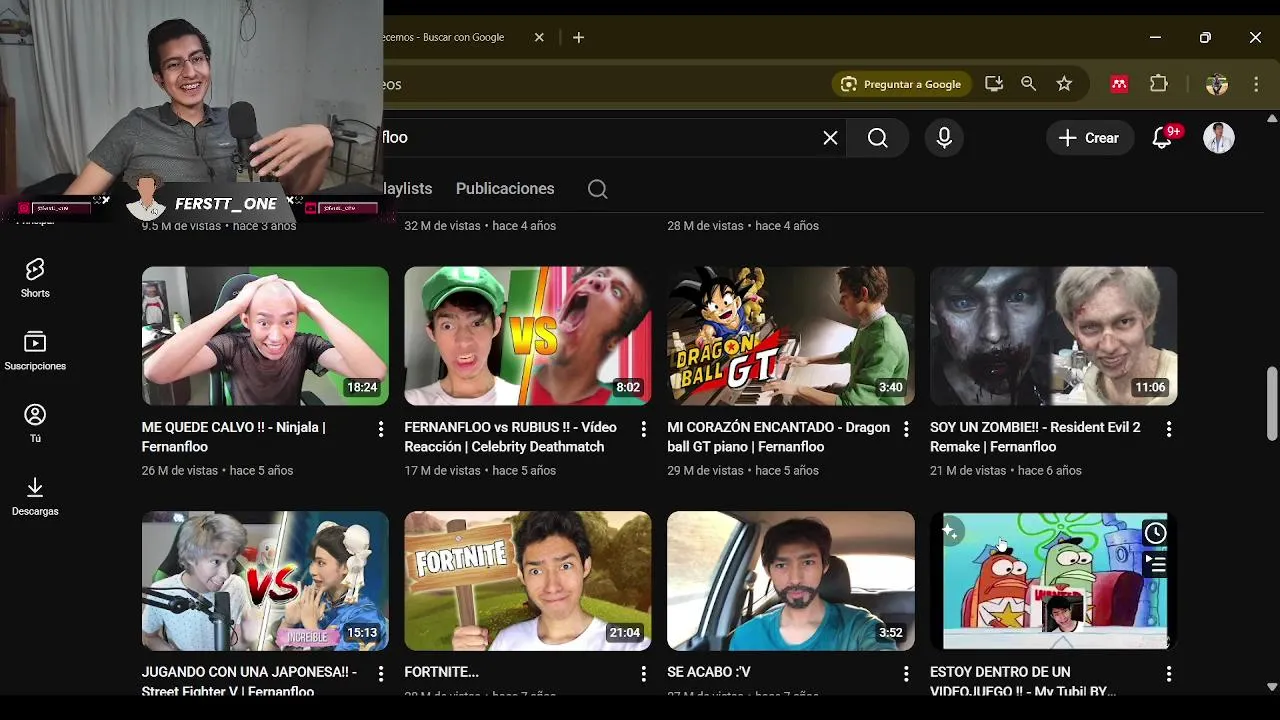Open options for JUGANDO CON UNA JAPONESA video
Viewport: 1280px width, 720px height.
(x=380, y=674)
